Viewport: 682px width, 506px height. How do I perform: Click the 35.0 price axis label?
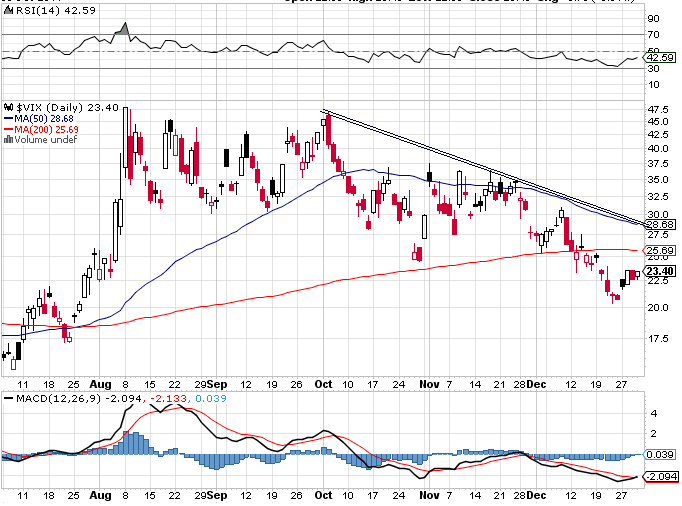coord(658,180)
